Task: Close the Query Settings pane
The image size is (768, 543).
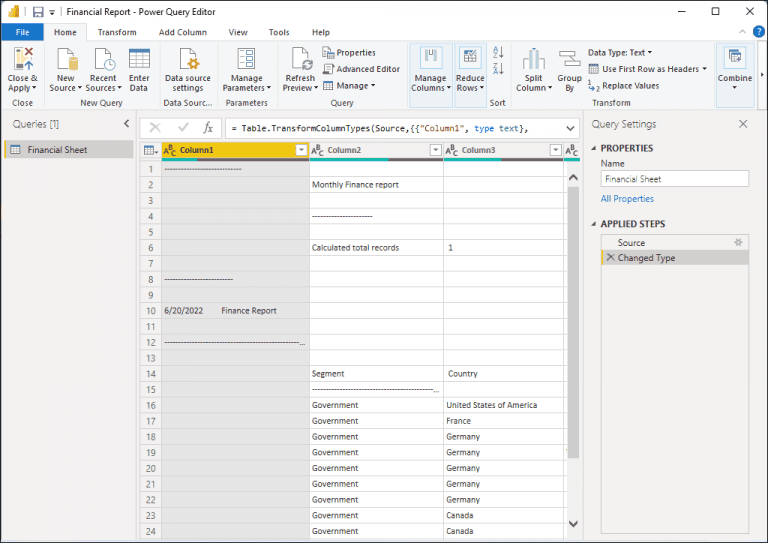Action: point(743,124)
